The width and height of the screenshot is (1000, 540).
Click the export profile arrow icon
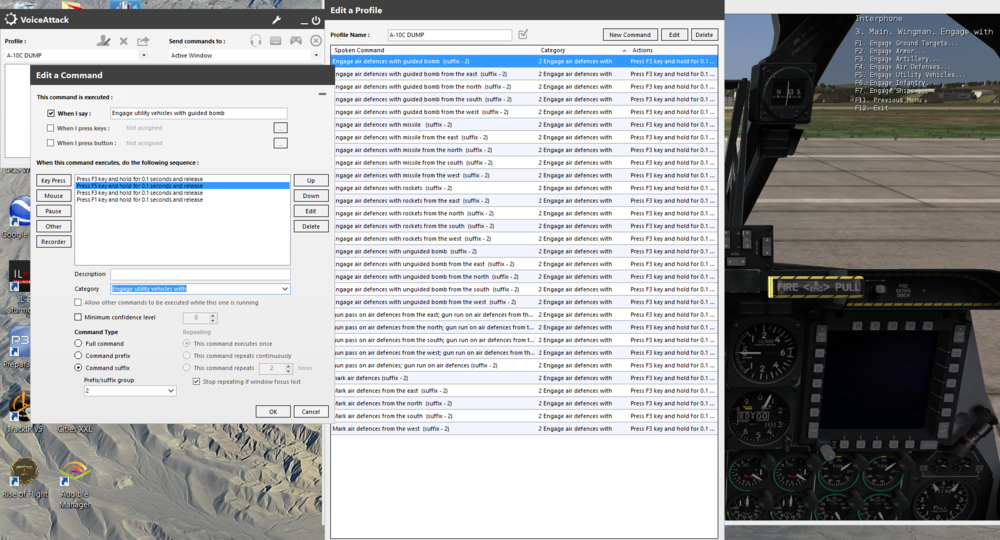143,41
